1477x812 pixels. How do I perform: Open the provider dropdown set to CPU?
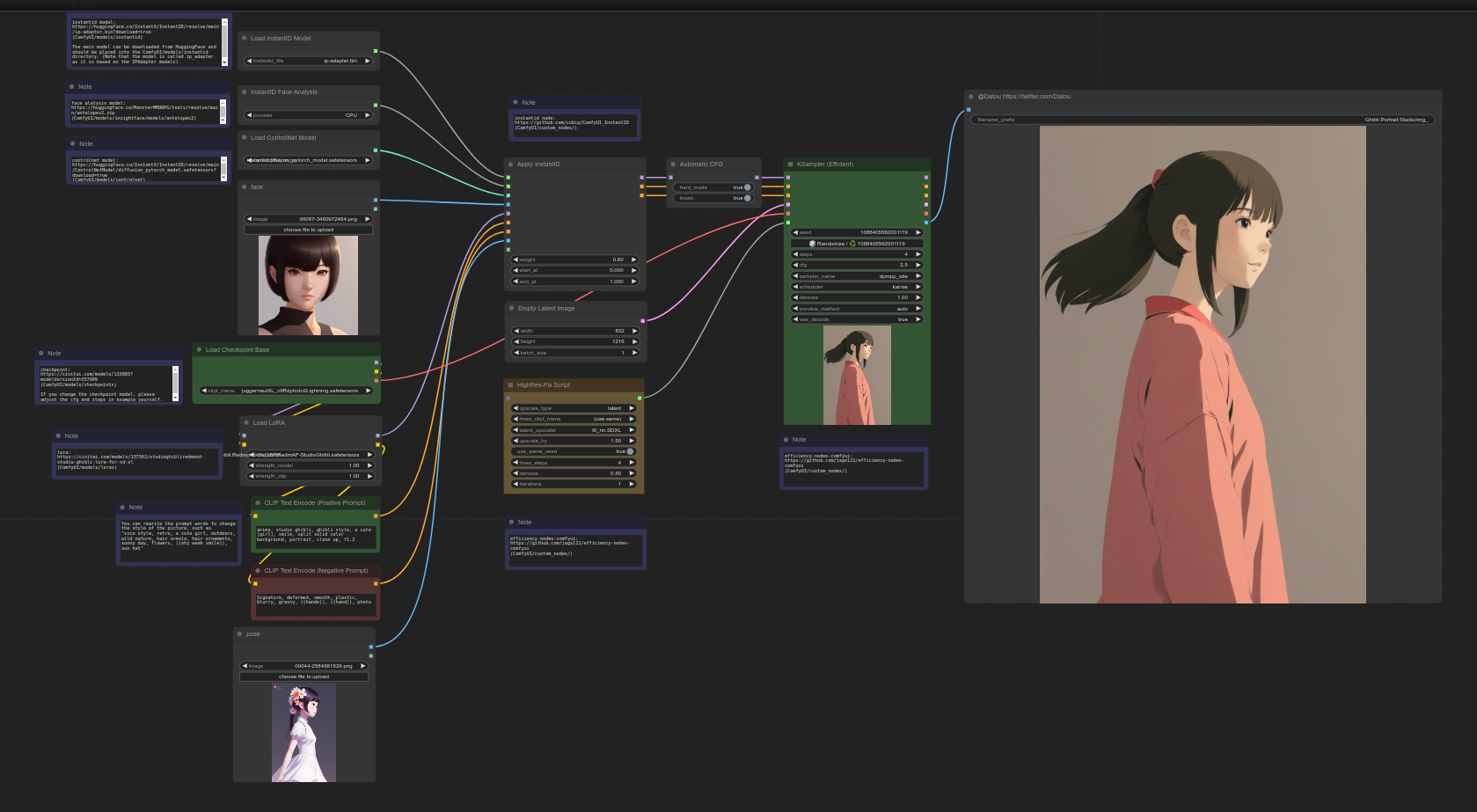[x=308, y=115]
